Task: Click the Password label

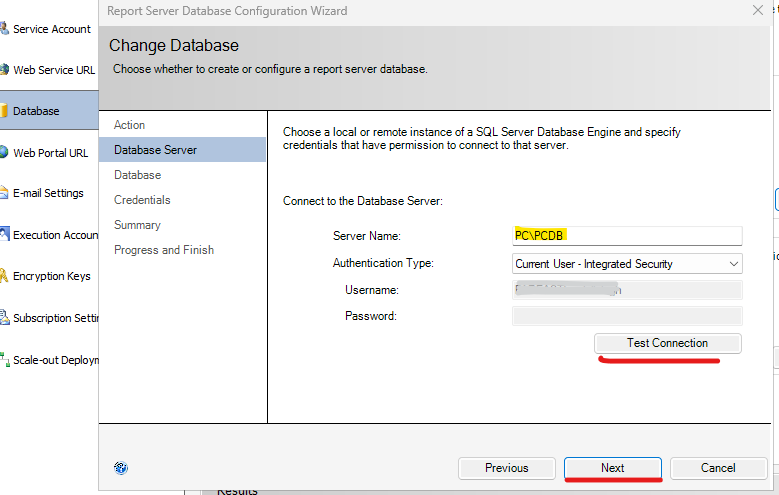Action: [x=371, y=316]
